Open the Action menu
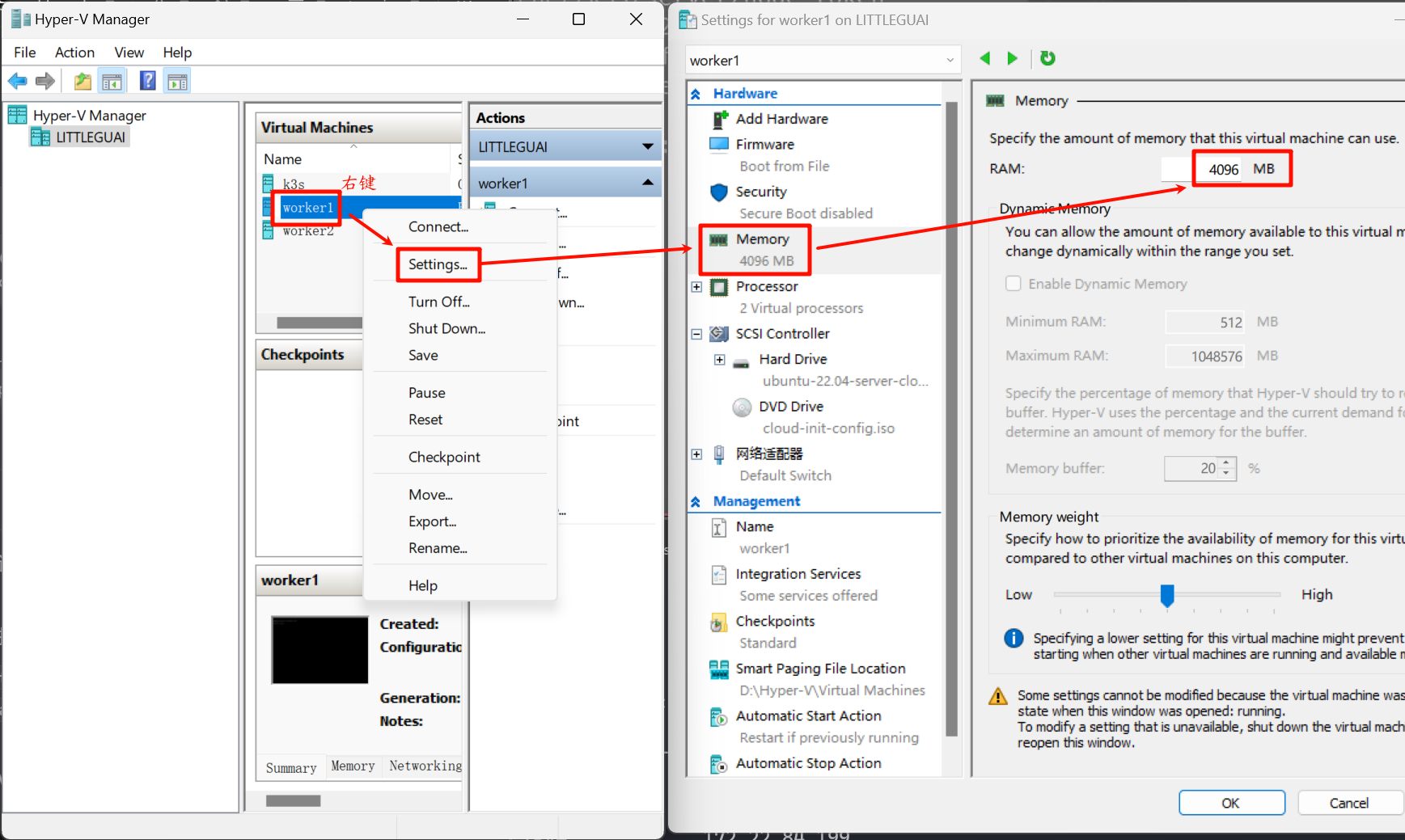 coord(74,53)
